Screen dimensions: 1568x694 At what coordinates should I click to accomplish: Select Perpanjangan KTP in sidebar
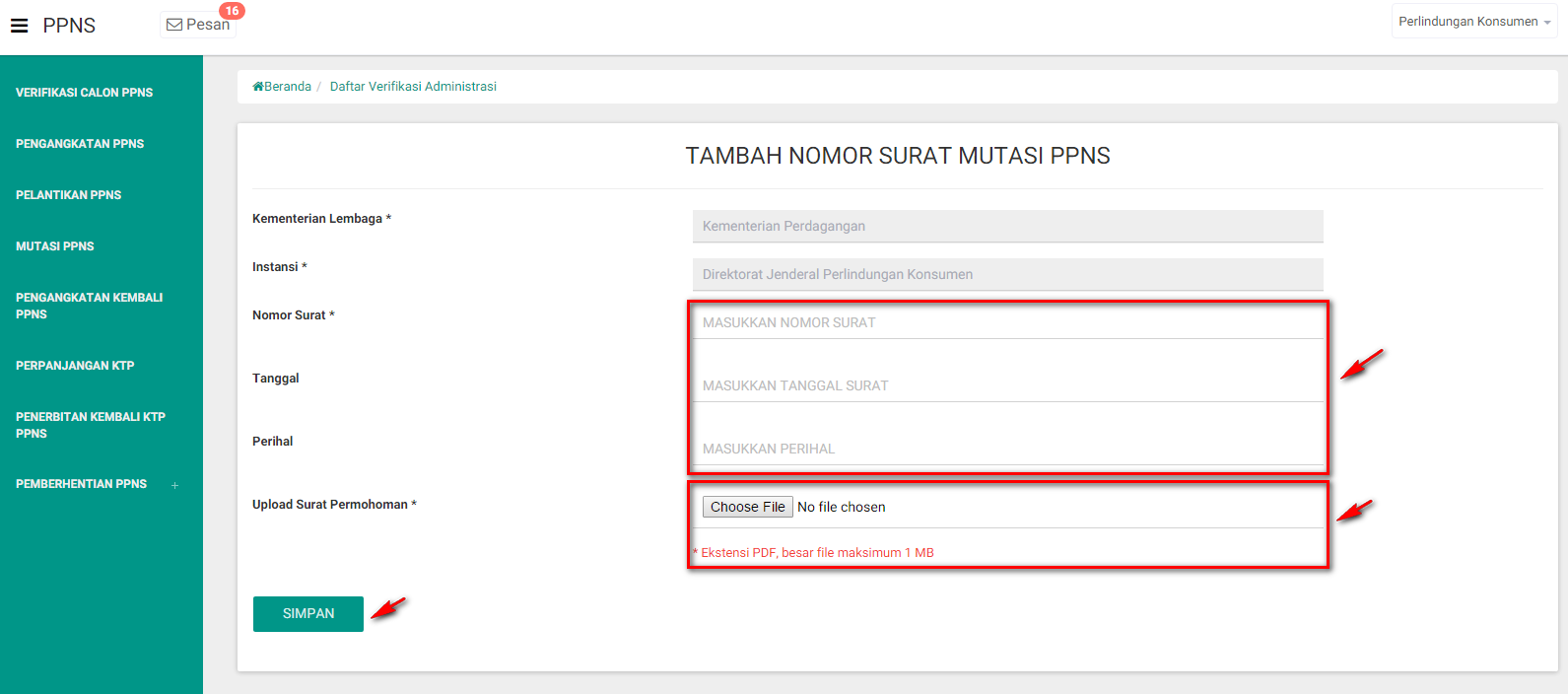(75, 366)
